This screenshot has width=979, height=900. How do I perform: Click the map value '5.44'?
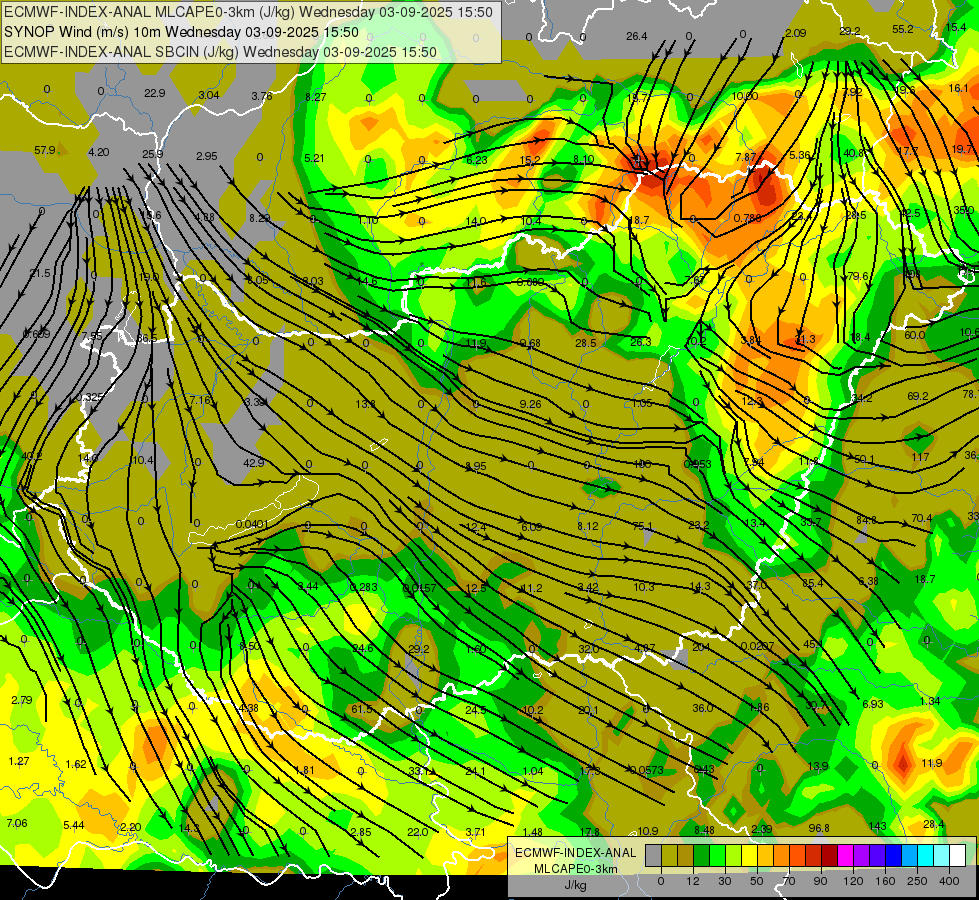(74, 825)
